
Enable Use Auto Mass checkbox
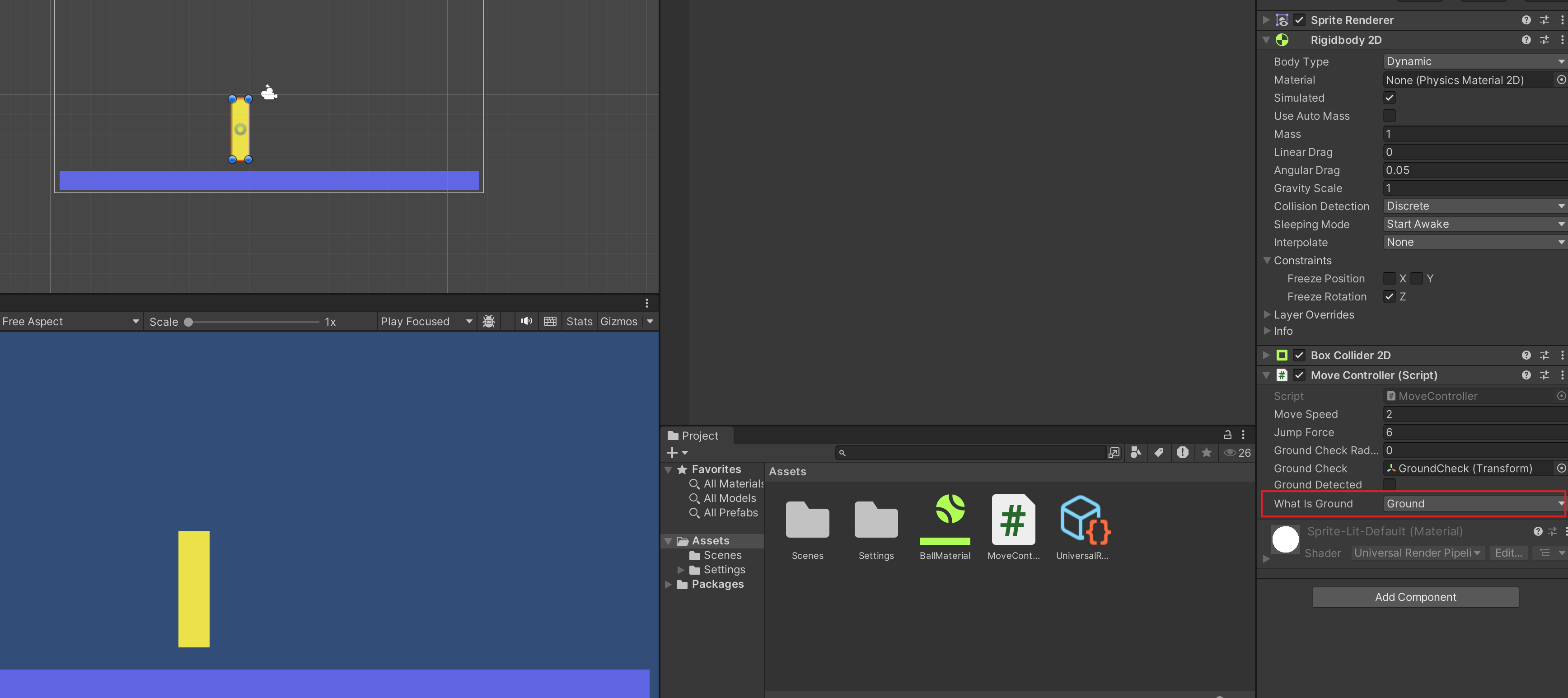[1390, 116]
